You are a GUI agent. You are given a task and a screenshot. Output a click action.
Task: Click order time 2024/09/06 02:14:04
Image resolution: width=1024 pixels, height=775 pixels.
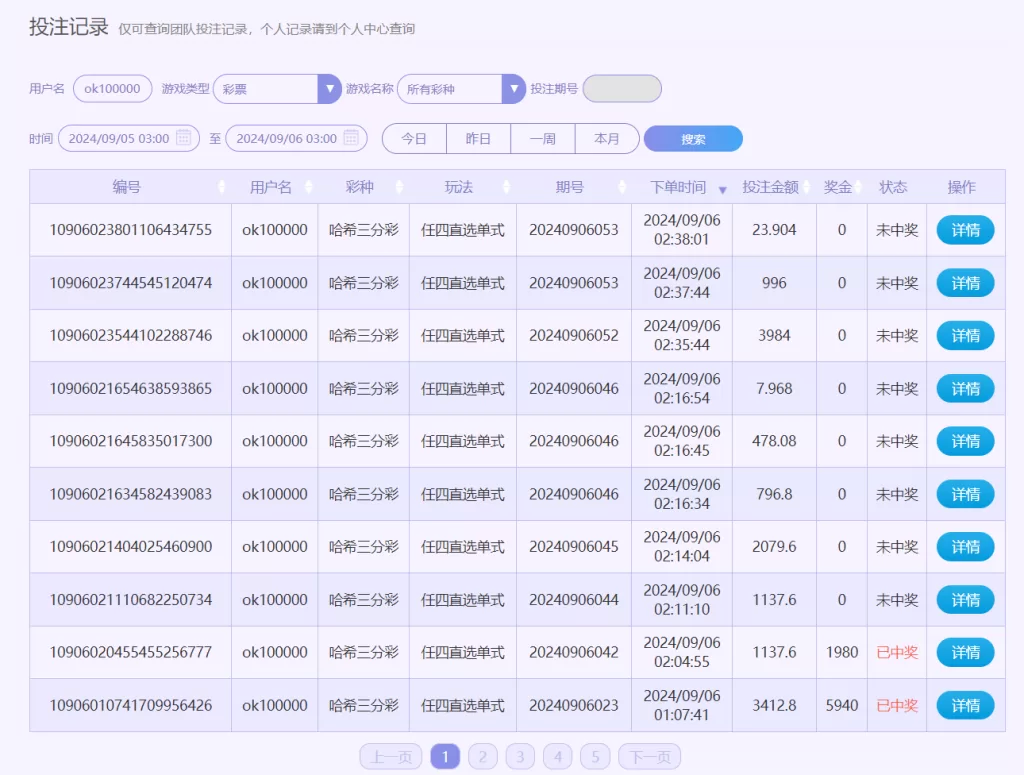(682, 546)
